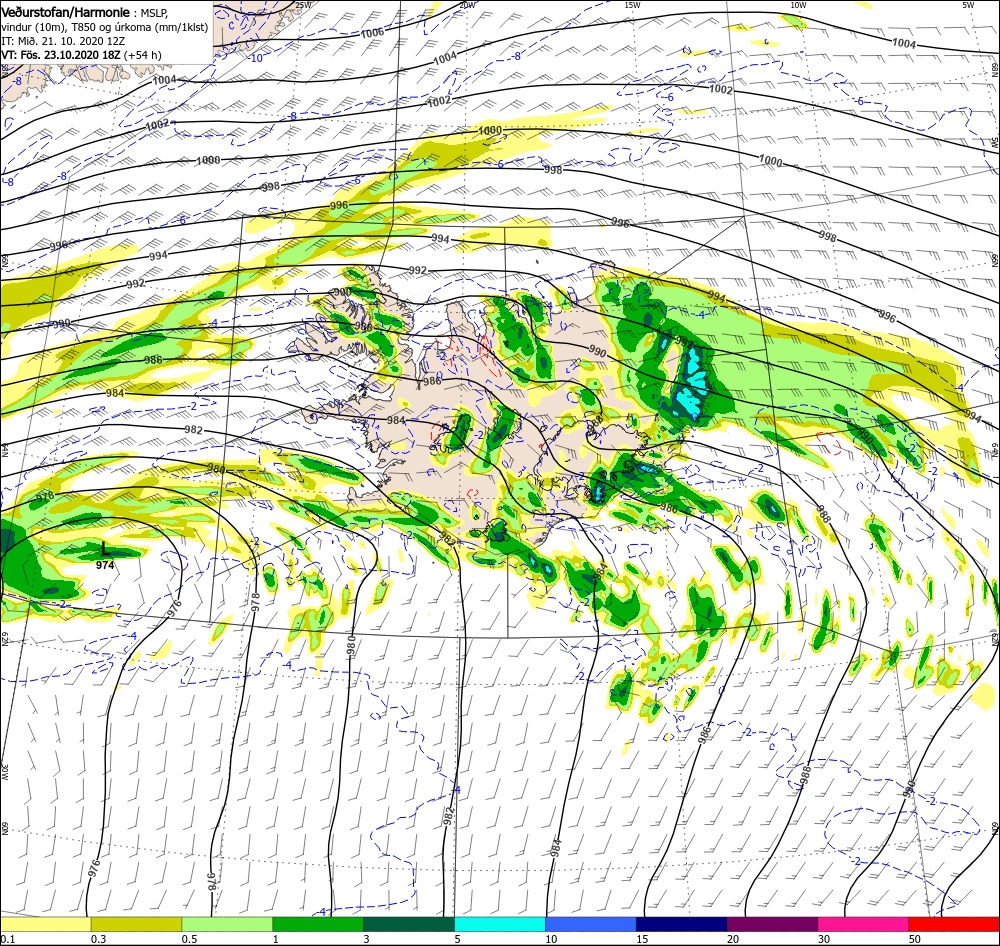The width and height of the screenshot is (1000, 946).
Task: Click the 15 mm navy legend swatch
Action: click(x=681, y=924)
